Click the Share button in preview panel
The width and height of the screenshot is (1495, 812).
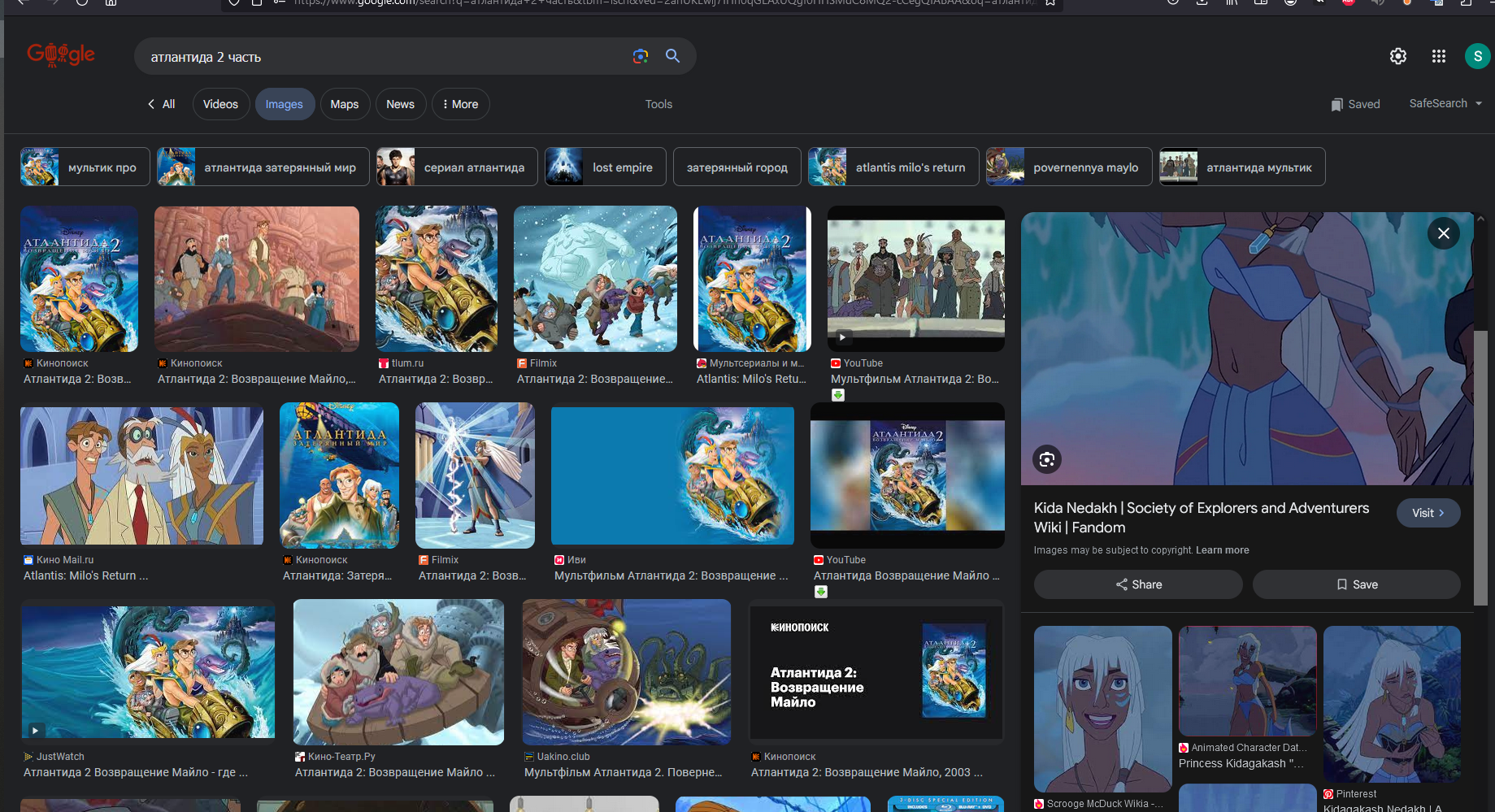1138,584
